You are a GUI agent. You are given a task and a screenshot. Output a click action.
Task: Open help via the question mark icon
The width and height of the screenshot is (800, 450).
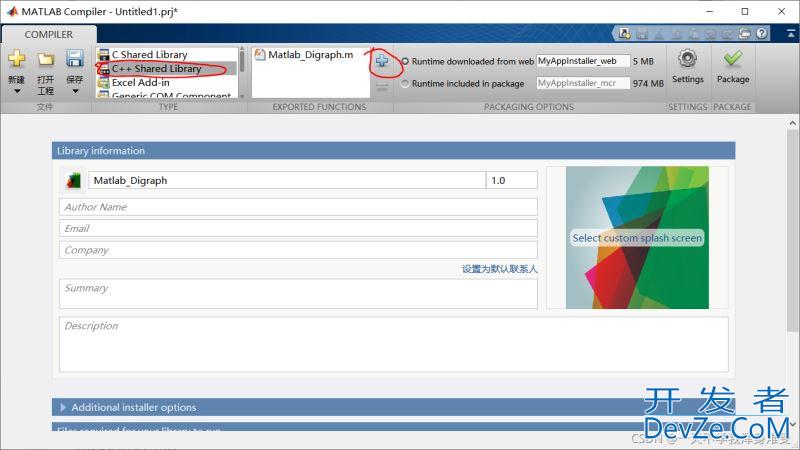(x=762, y=34)
